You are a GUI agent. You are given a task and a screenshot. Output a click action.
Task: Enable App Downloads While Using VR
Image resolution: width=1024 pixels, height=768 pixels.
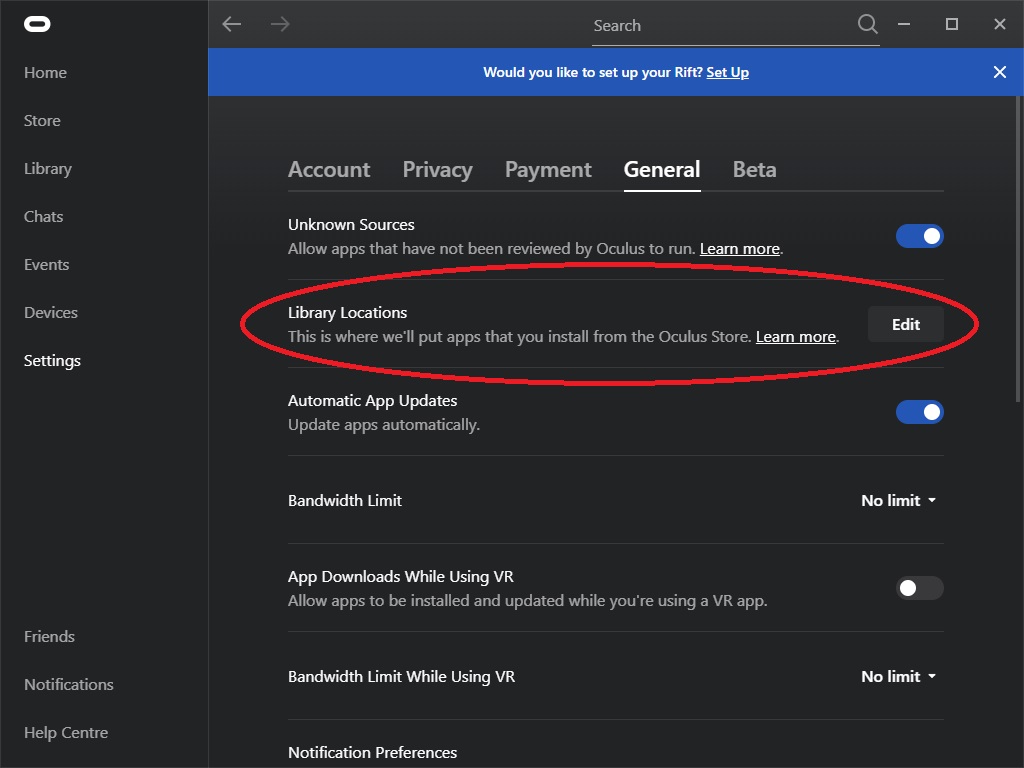click(920, 588)
